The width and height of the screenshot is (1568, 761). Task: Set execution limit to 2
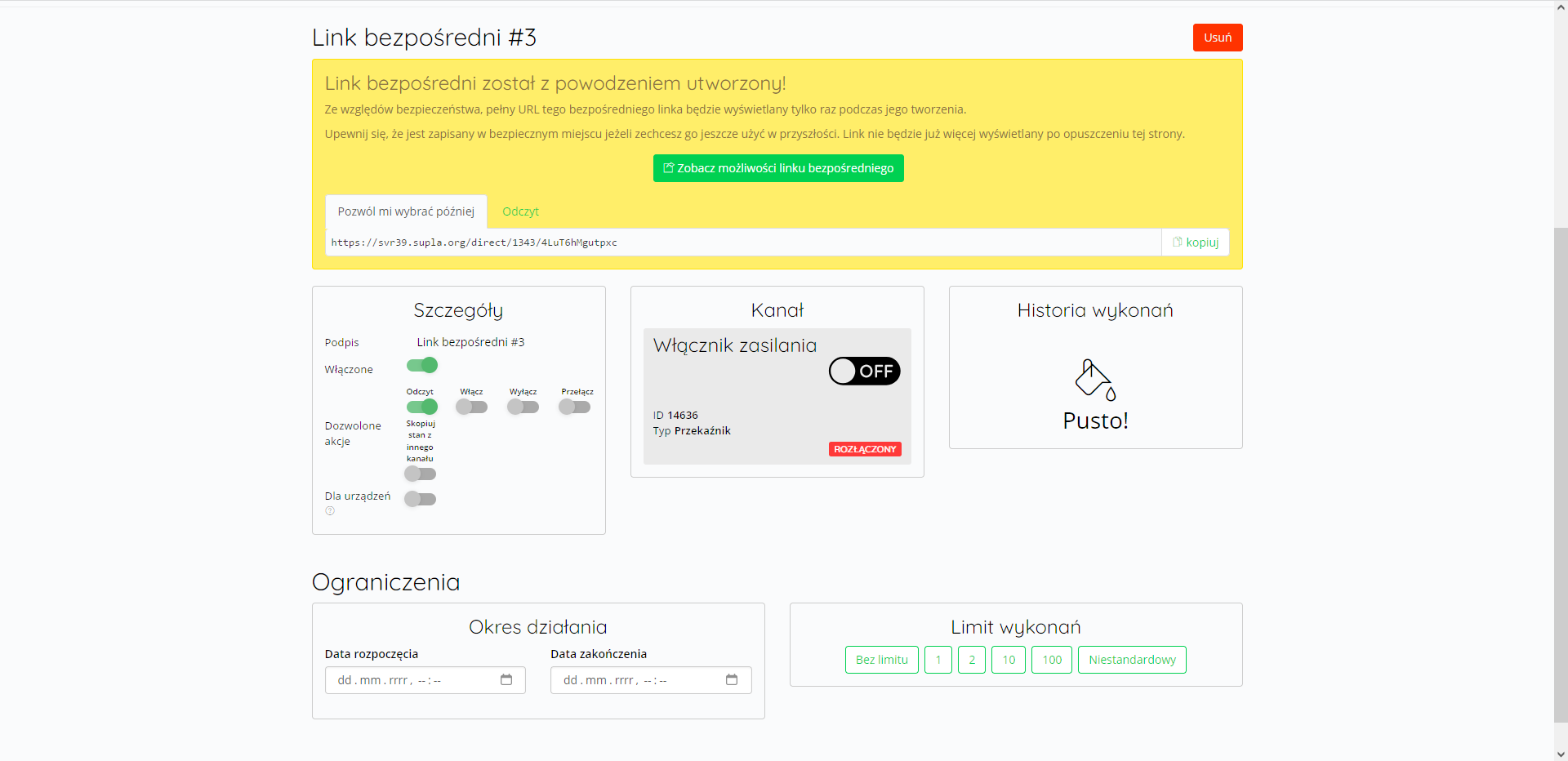point(972,660)
